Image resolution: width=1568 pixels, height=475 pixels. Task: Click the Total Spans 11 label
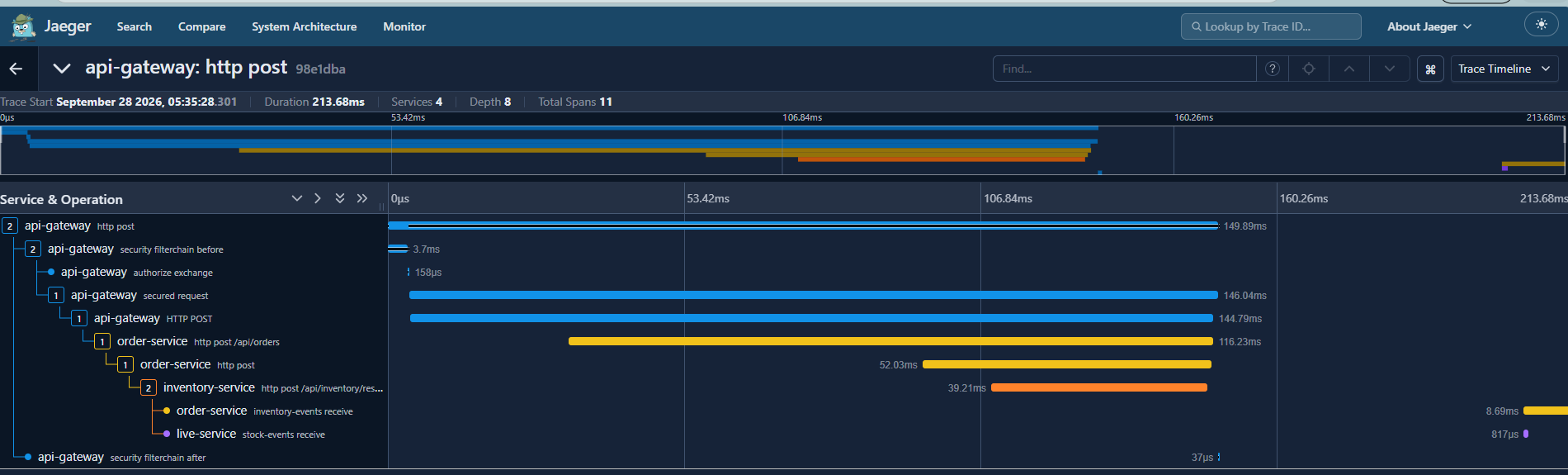tap(575, 102)
